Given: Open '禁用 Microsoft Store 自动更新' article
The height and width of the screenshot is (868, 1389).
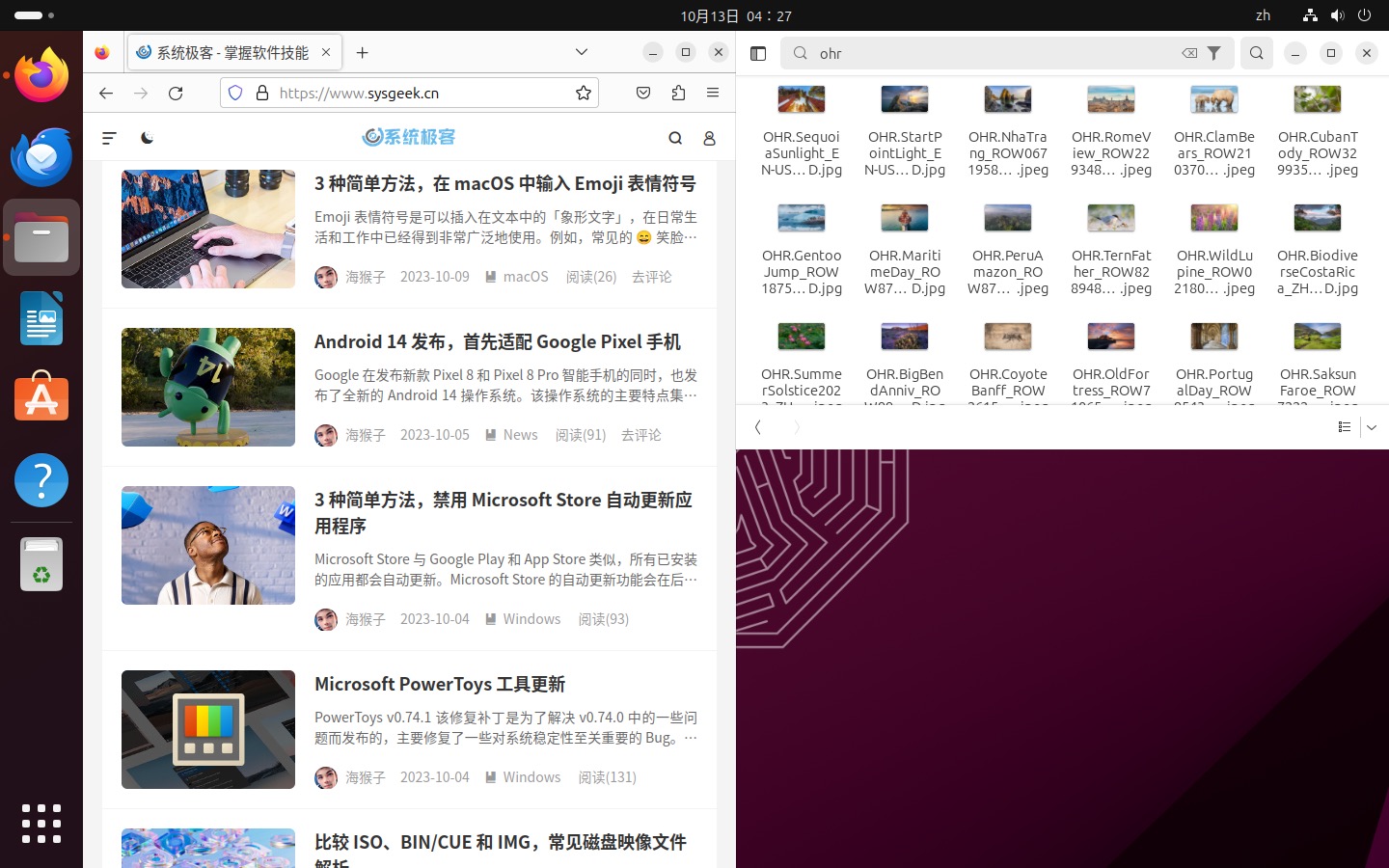Looking at the screenshot, I should [x=504, y=513].
